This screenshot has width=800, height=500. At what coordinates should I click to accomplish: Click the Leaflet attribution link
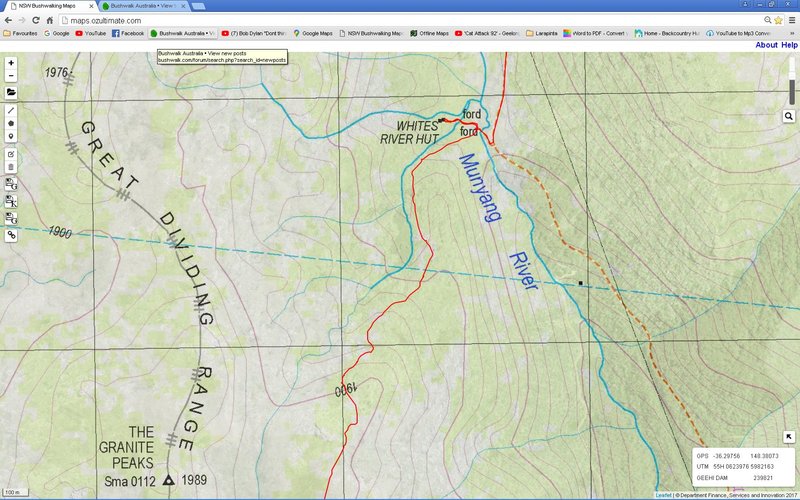pyautogui.click(x=664, y=495)
